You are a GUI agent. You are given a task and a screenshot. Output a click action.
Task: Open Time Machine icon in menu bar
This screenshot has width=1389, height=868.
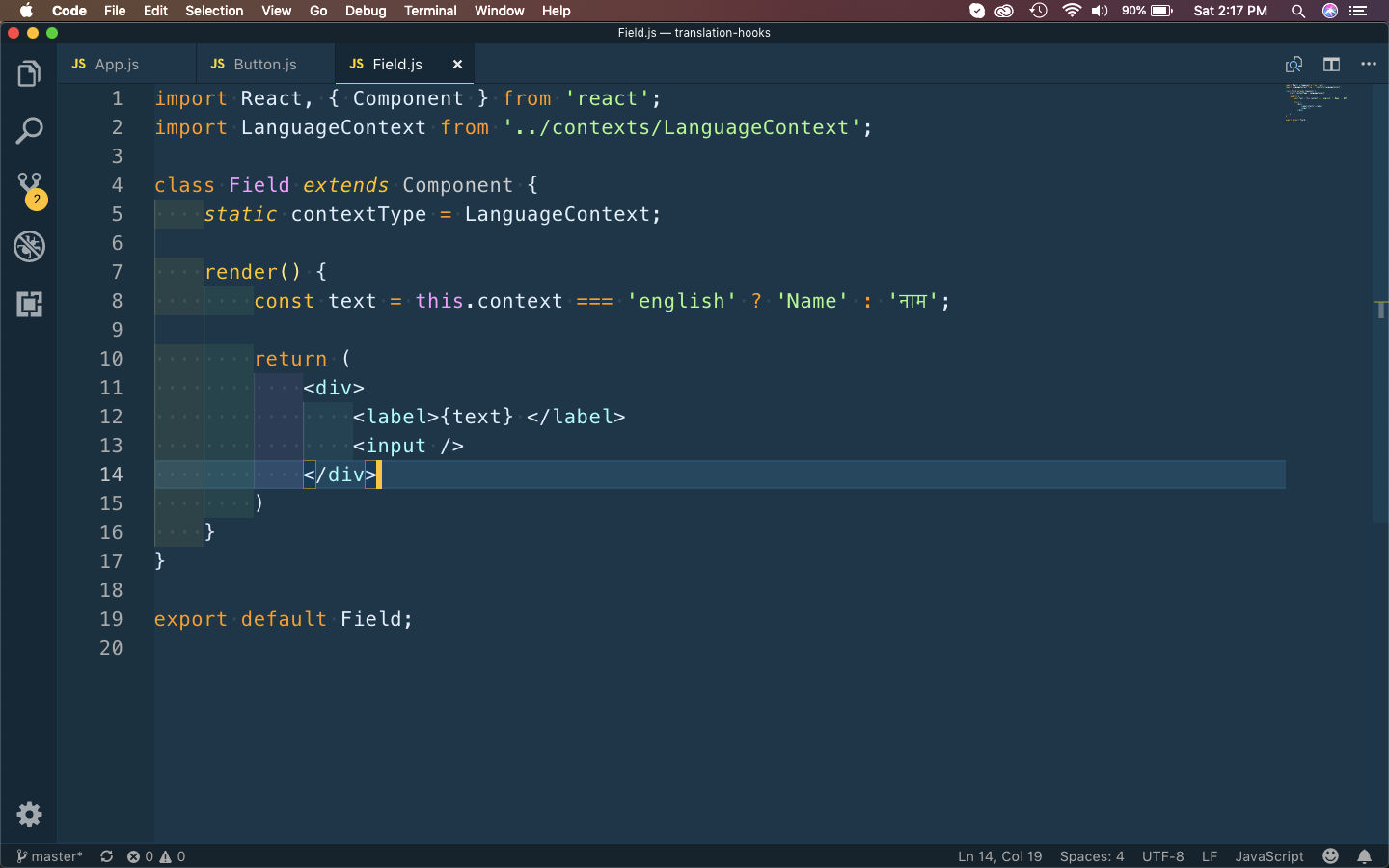[x=1038, y=11]
